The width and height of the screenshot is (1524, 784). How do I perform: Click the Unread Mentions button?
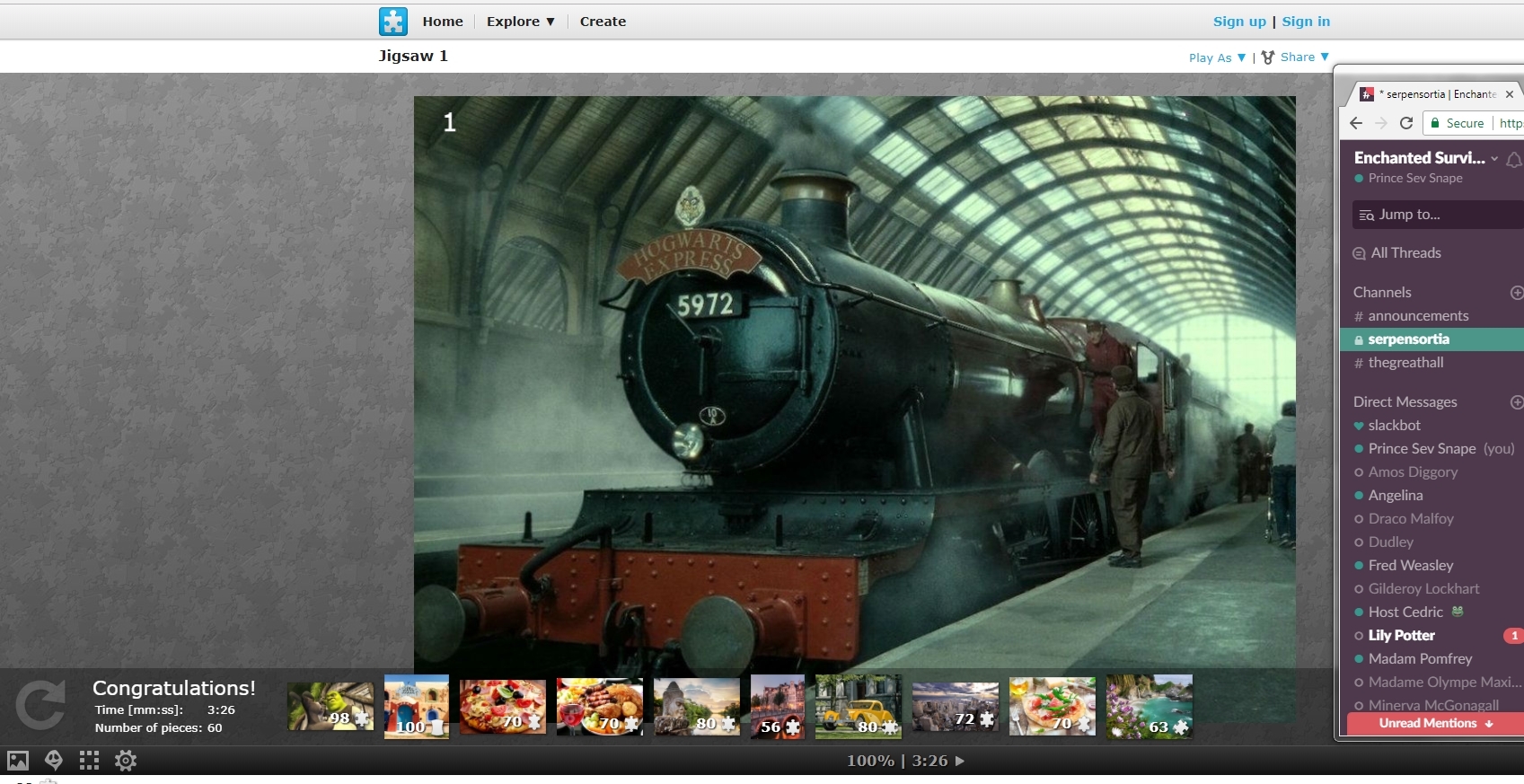1436,723
